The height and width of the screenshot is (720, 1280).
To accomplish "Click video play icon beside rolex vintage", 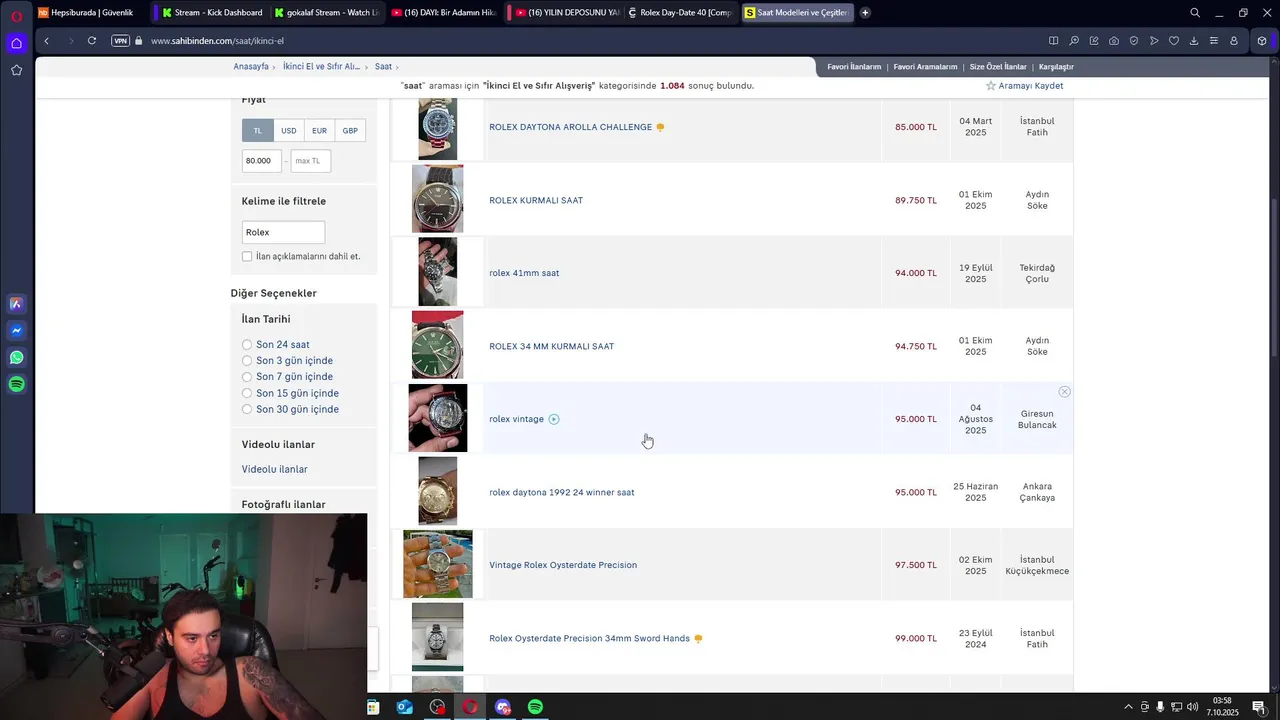I will (554, 419).
